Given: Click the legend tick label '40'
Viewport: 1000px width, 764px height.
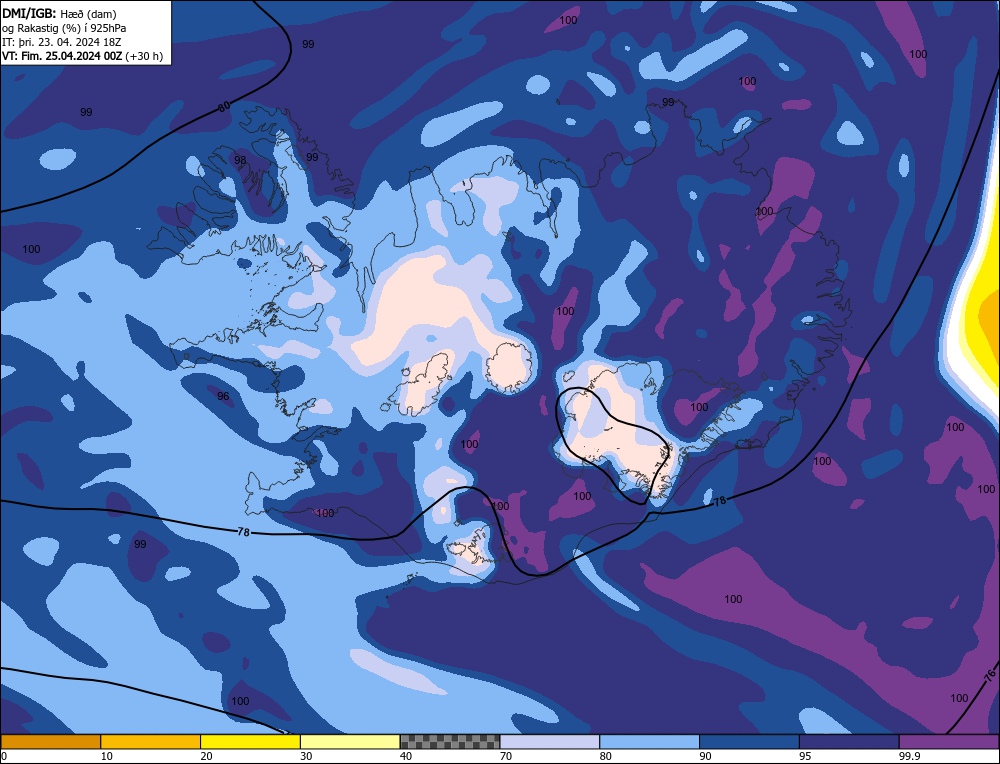Looking at the screenshot, I should point(406,756).
